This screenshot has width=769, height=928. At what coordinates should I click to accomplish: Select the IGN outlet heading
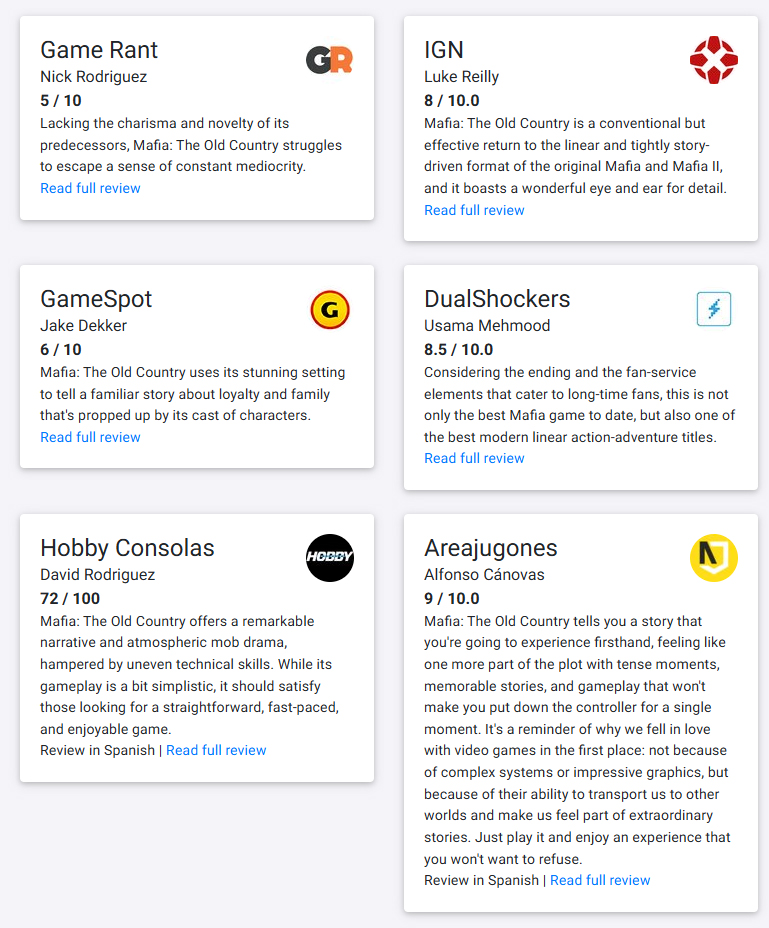pyautogui.click(x=444, y=50)
